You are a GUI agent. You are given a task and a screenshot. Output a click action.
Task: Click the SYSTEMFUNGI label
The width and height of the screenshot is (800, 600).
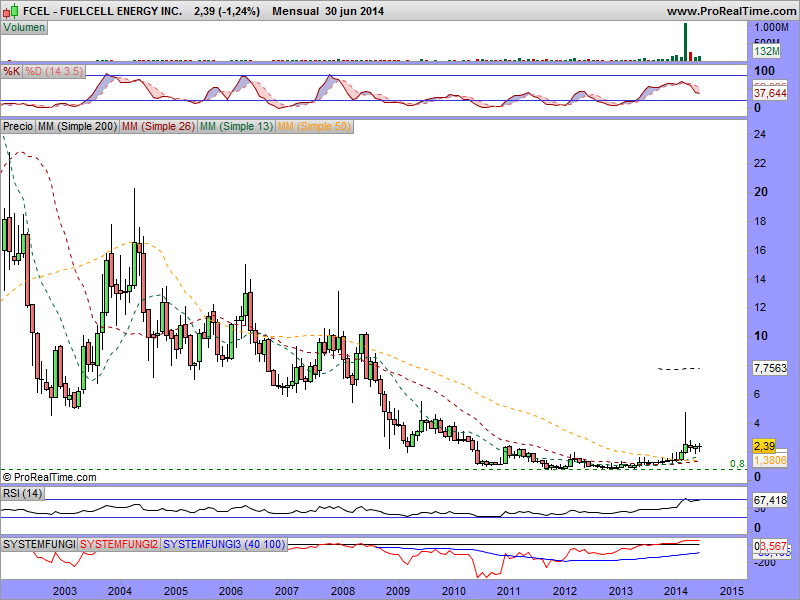click(39, 544)
